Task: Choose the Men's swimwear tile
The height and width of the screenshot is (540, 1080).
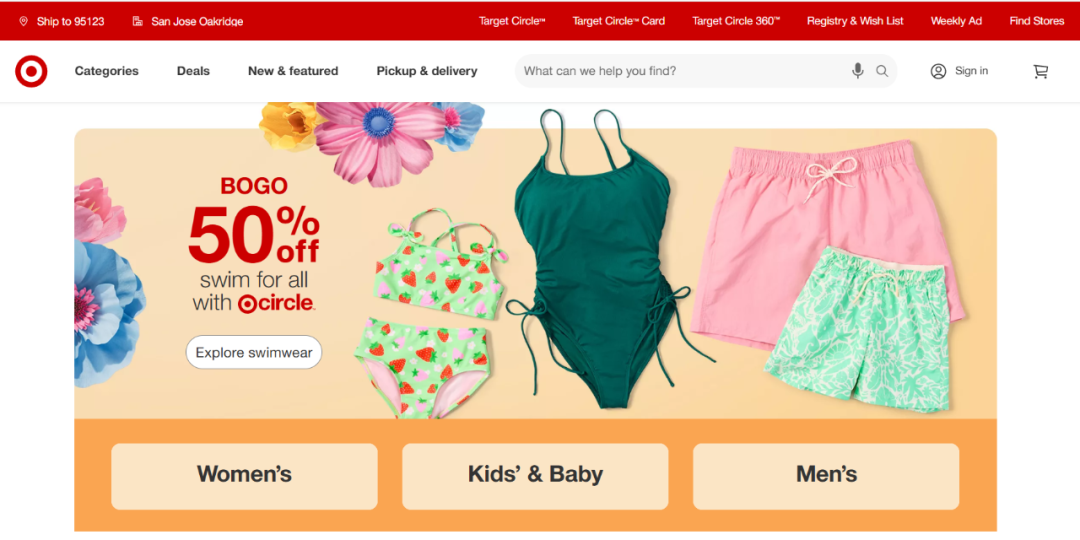Action: pos(826,476)
